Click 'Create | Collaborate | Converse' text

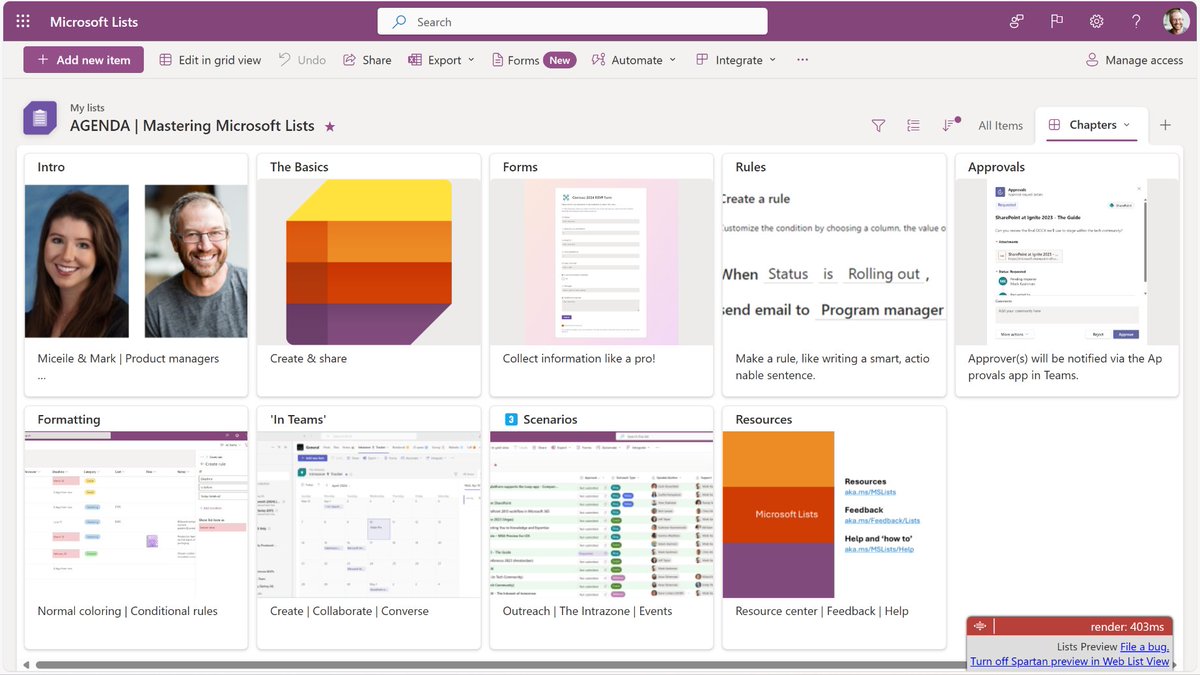tap(349, 611)
